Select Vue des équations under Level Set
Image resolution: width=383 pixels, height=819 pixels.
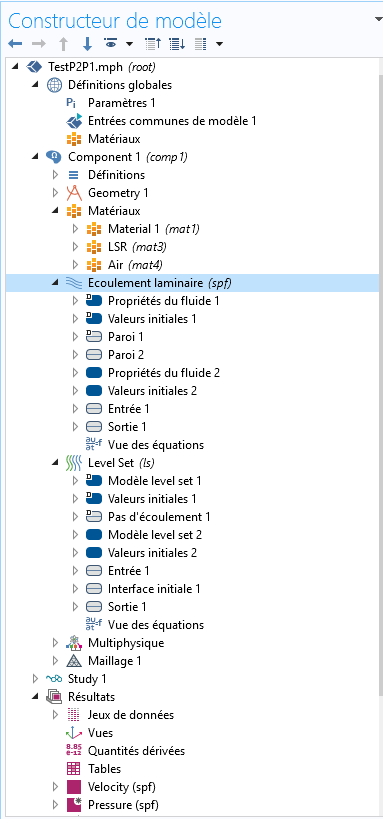(x=156, y=625)
